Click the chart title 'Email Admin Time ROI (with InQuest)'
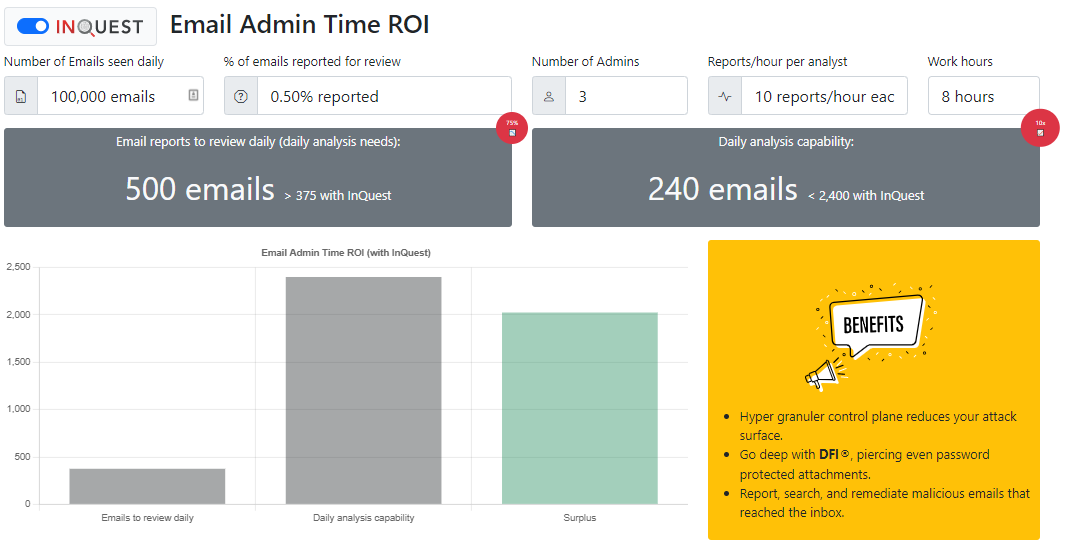The image size is (1068, 559). pos(346,253)
